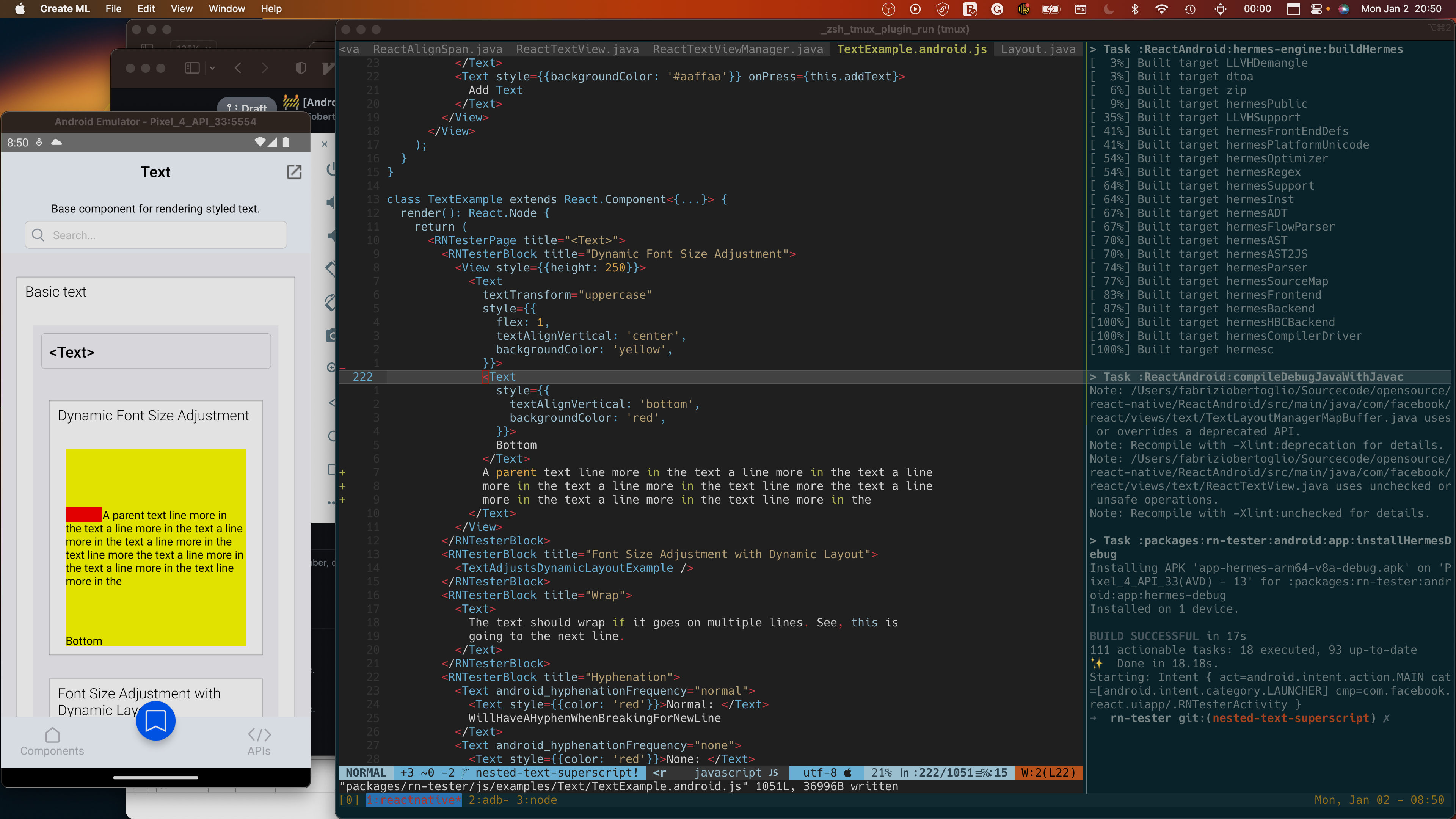Screen dimensions: 1456x819
Task: Open the Window menu
Action: click(x=226, y=8)
